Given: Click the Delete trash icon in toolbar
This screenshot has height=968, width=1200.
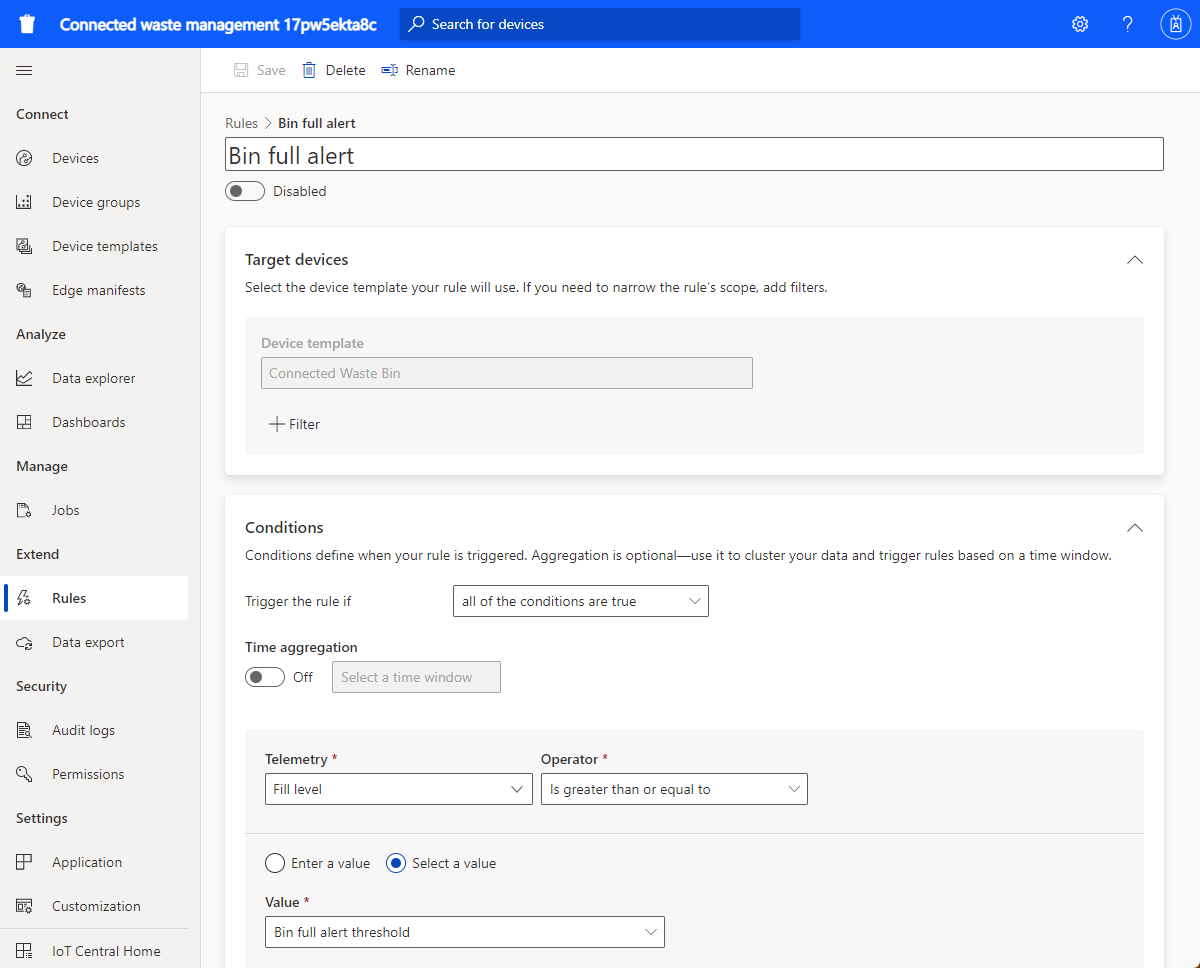Looking at the screenshot, I should pos(310,70).
